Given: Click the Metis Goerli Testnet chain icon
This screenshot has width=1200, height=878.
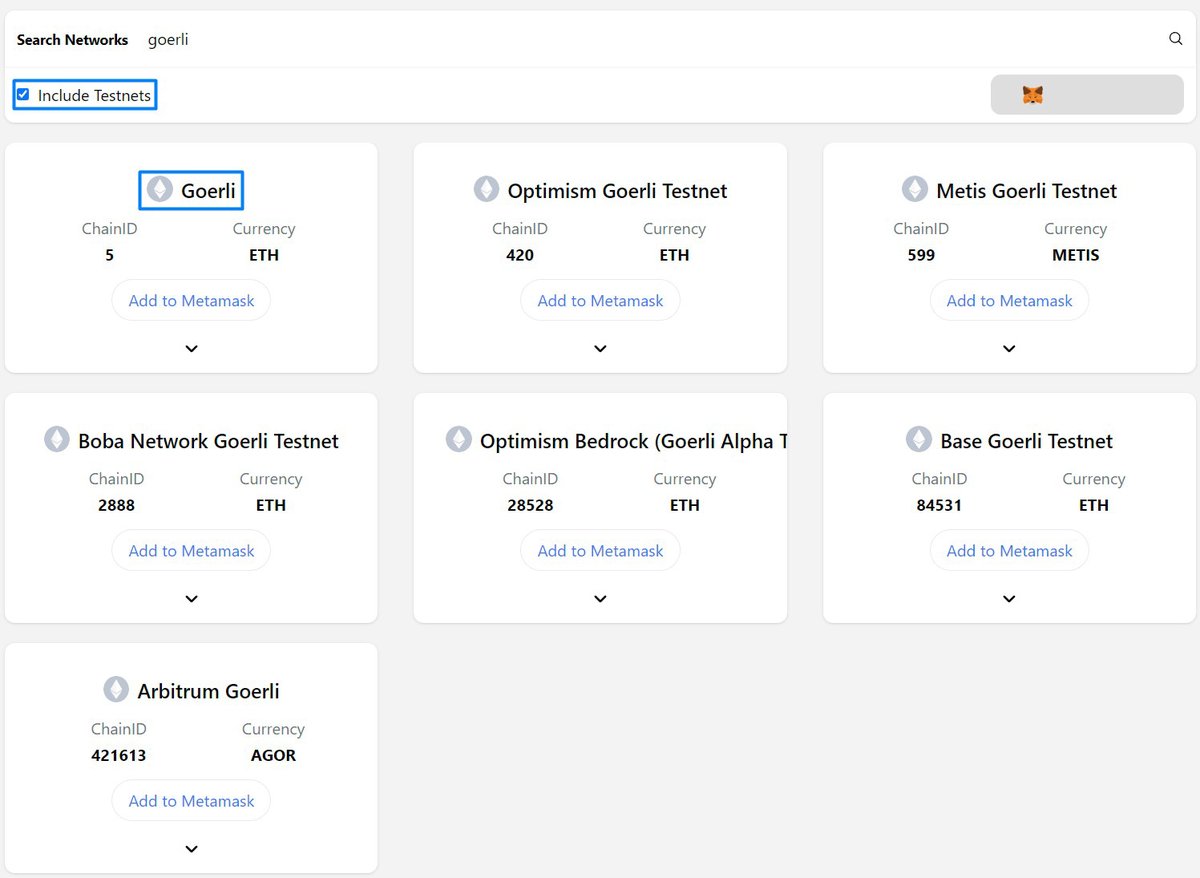Looking at the screenshot, I should (915, 189).
